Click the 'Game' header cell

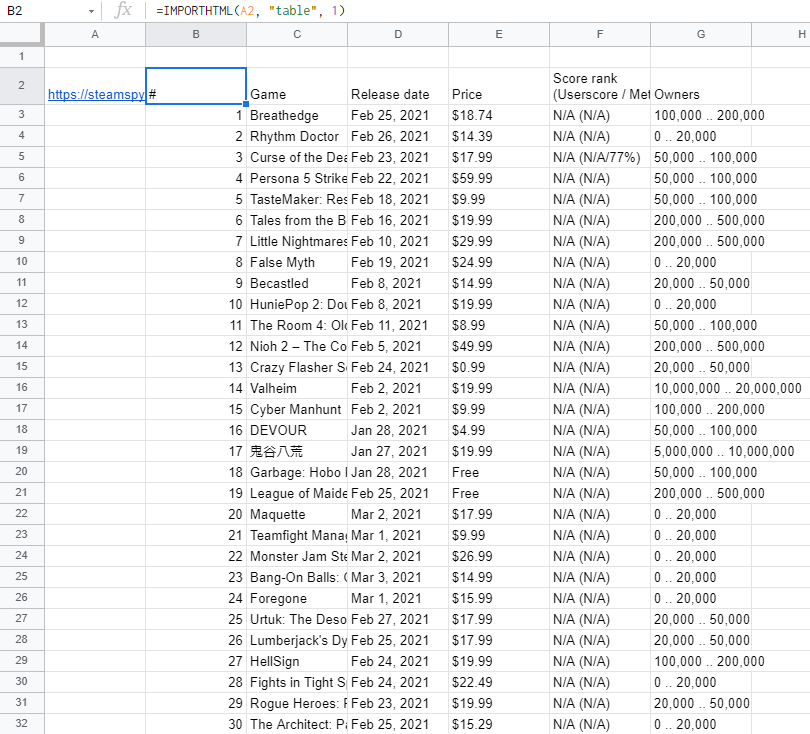[297, 86]
